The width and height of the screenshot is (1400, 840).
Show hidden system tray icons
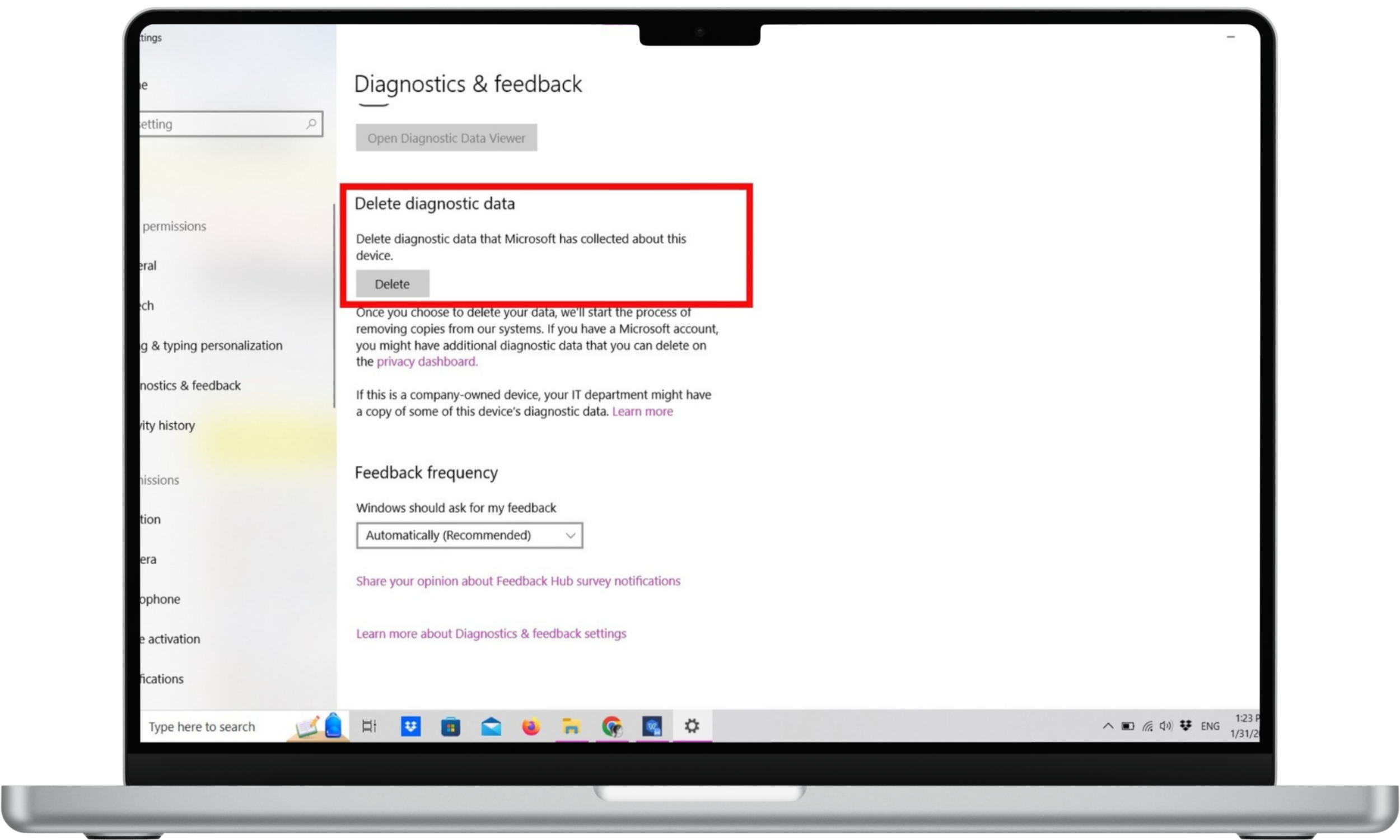(1108, 726)
